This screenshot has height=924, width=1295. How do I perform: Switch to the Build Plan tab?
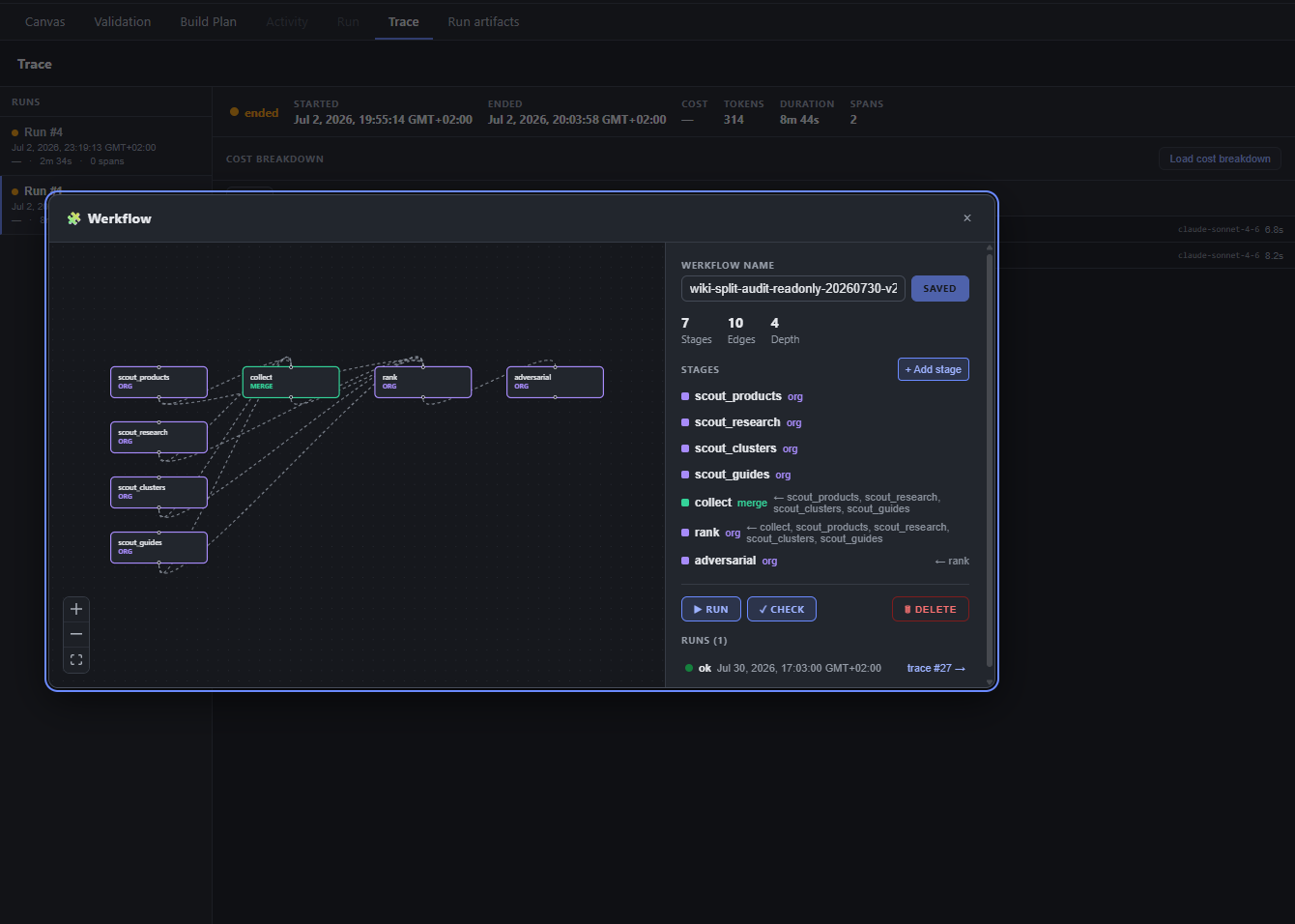tap(209, 21)
